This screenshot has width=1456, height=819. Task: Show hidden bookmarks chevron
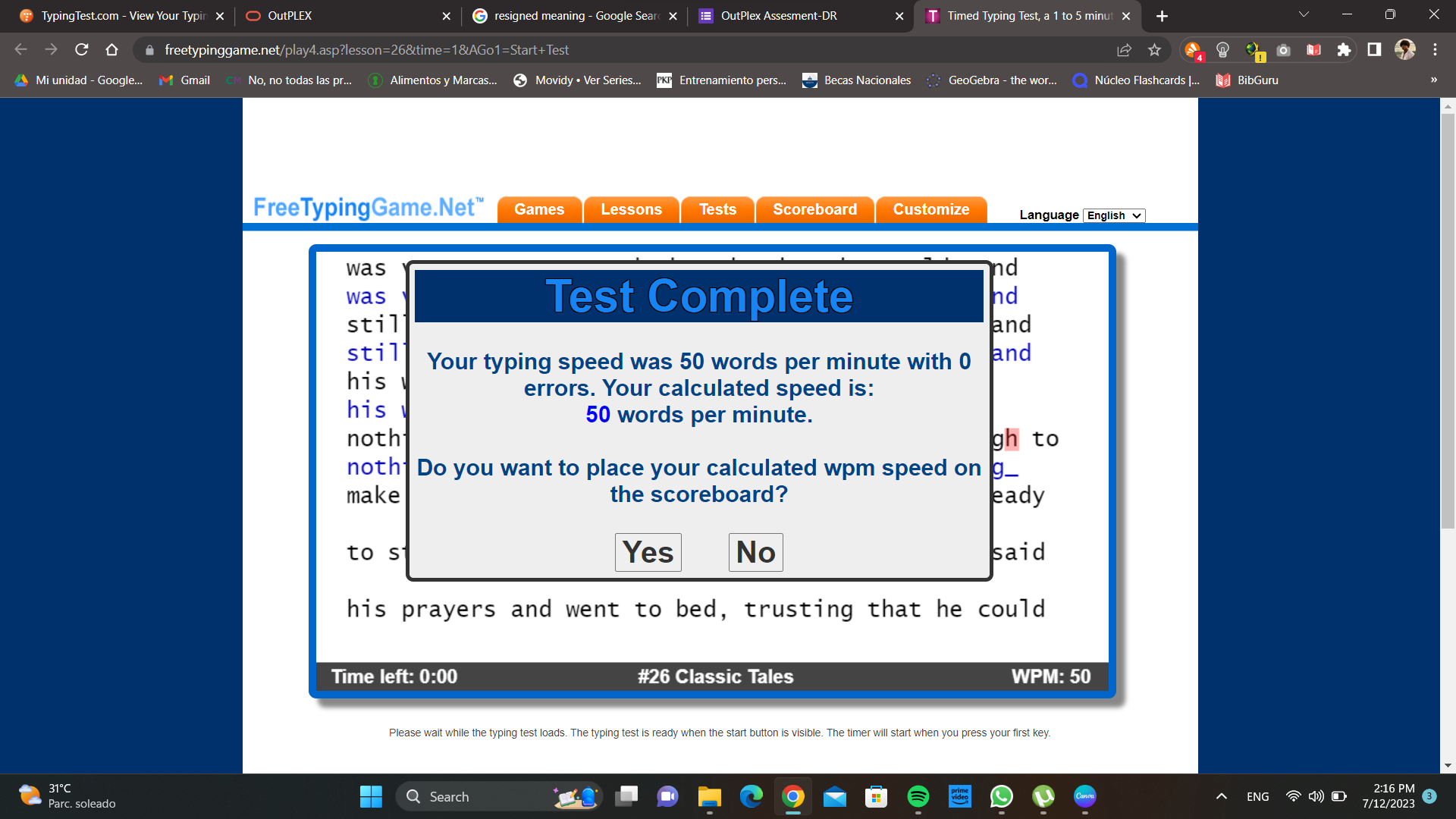[1433, 80]
